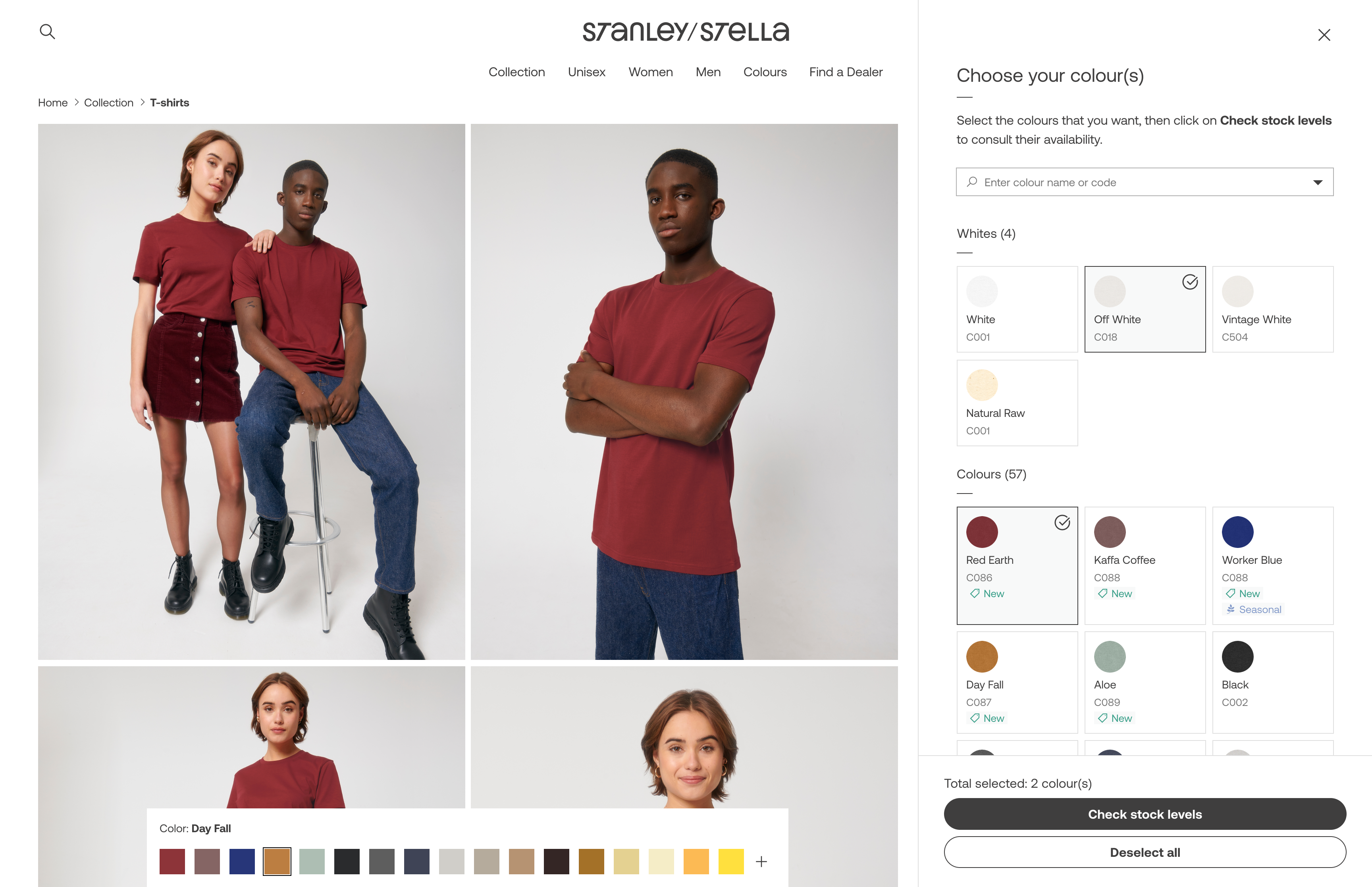Open the Colours navigation menu

(x=765, y=72)
